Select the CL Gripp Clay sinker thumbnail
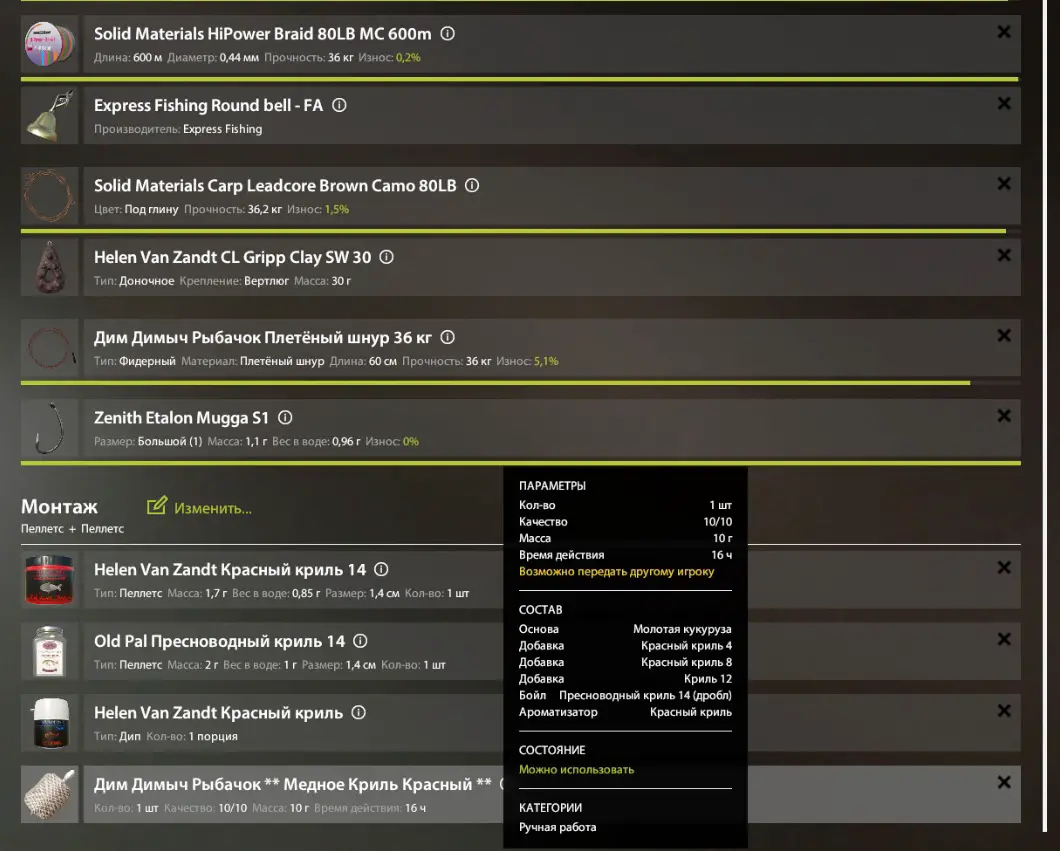The height and width of the screenshot is (851, 1060). click(49, 268)
